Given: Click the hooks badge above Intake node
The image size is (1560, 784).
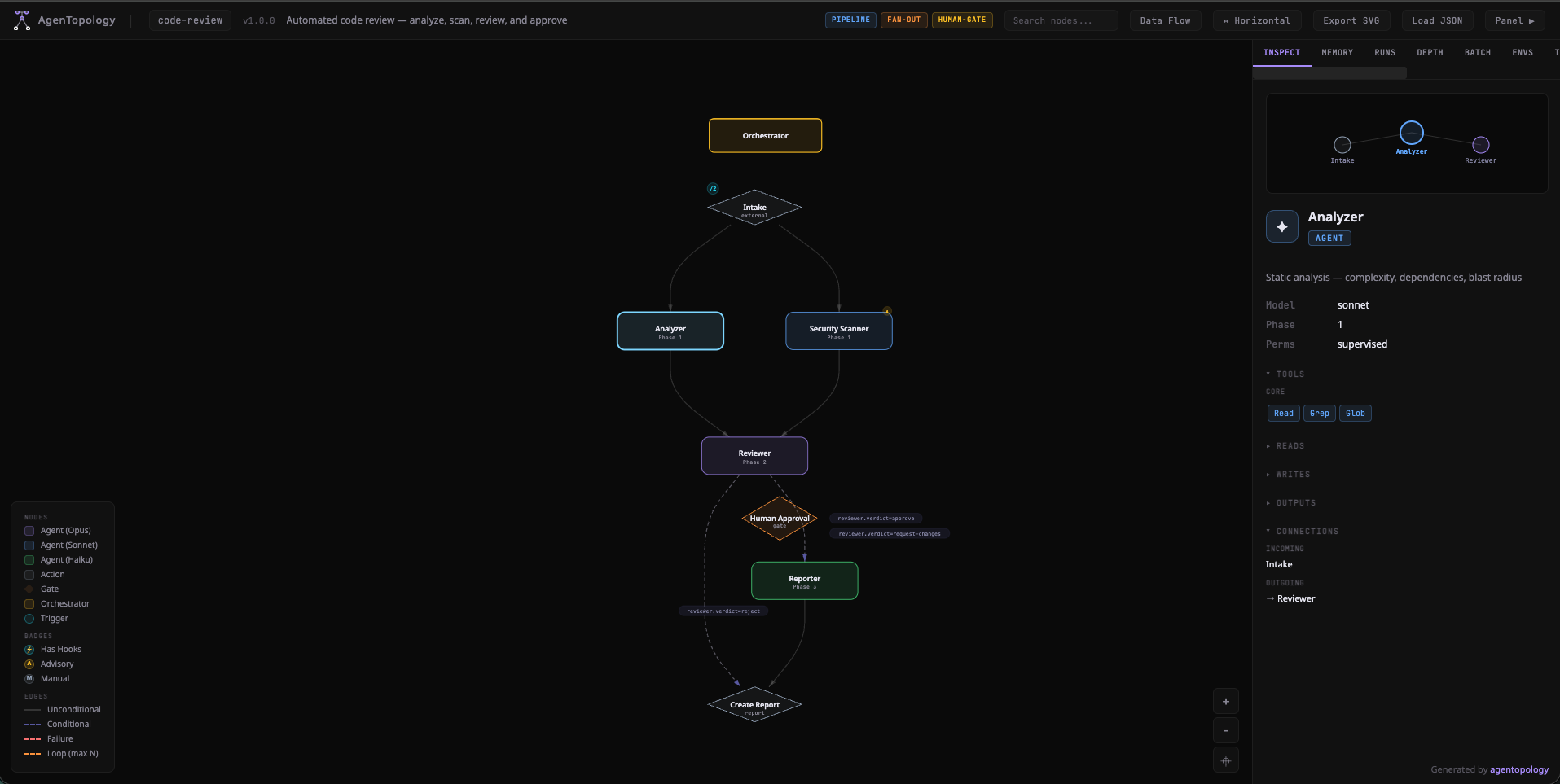Looking at the screenshot, I should click(713, 188).
